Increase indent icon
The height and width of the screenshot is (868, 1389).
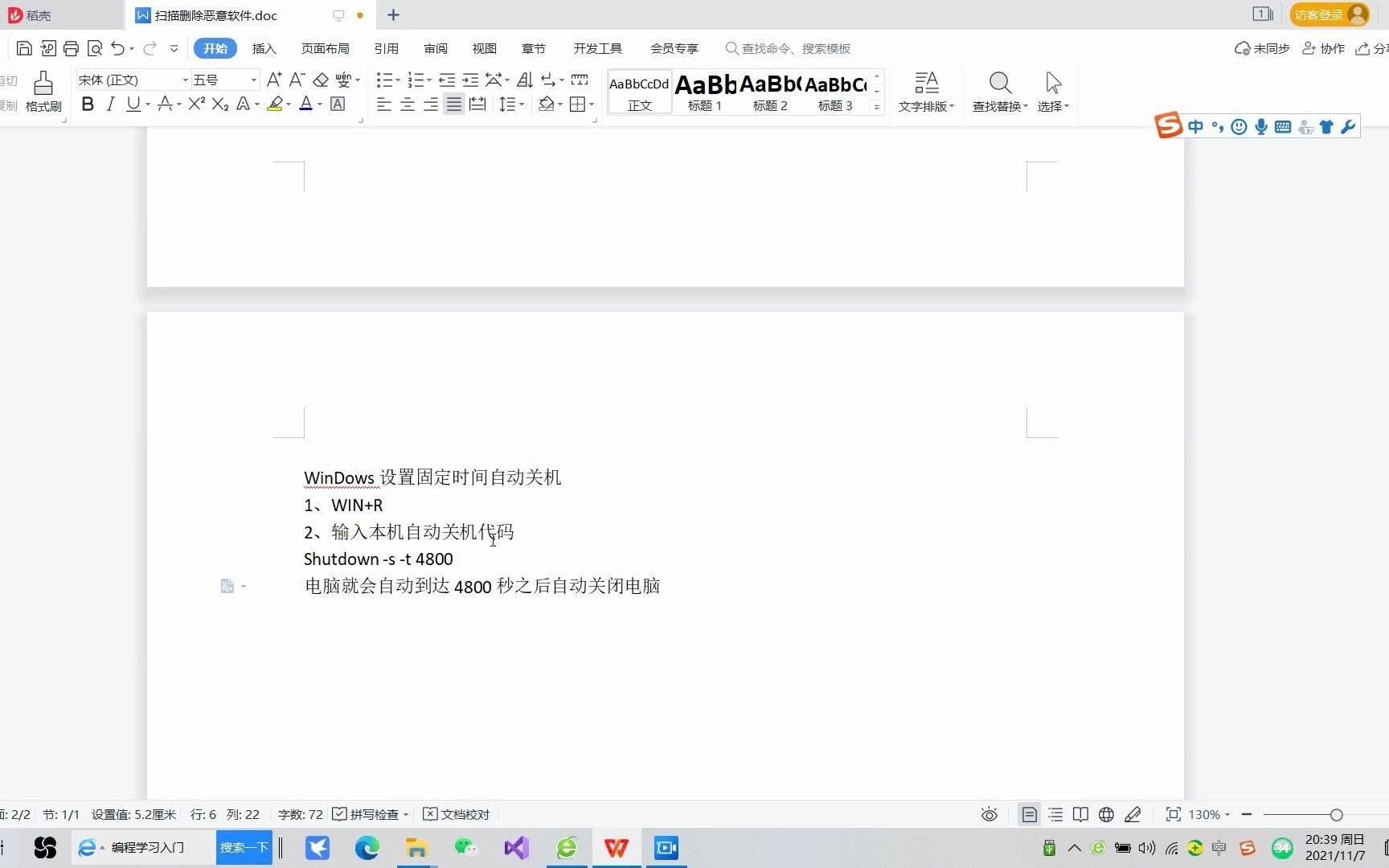pos(470,80)
